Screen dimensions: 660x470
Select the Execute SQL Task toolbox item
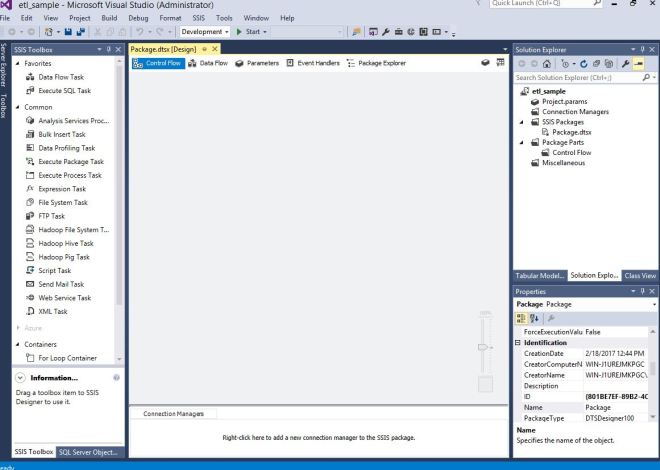coord(64,90)
